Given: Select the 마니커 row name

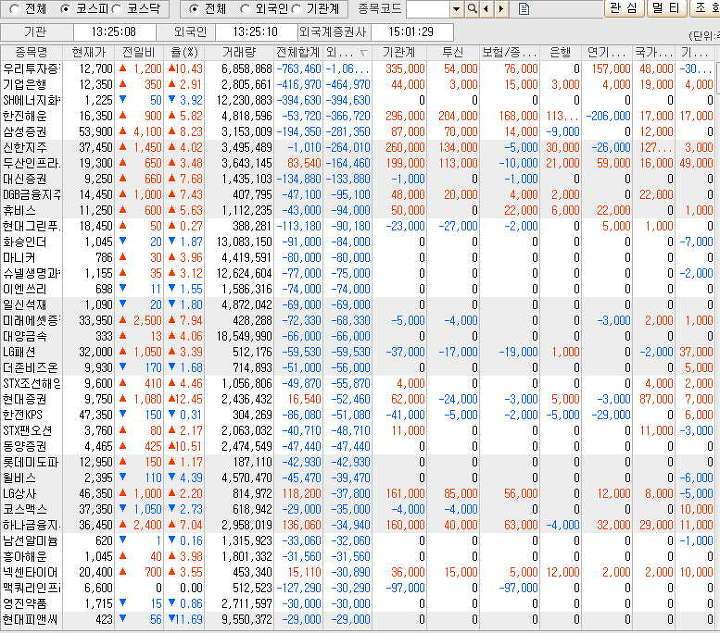Looking at the screenshot, I should (19, 258).
